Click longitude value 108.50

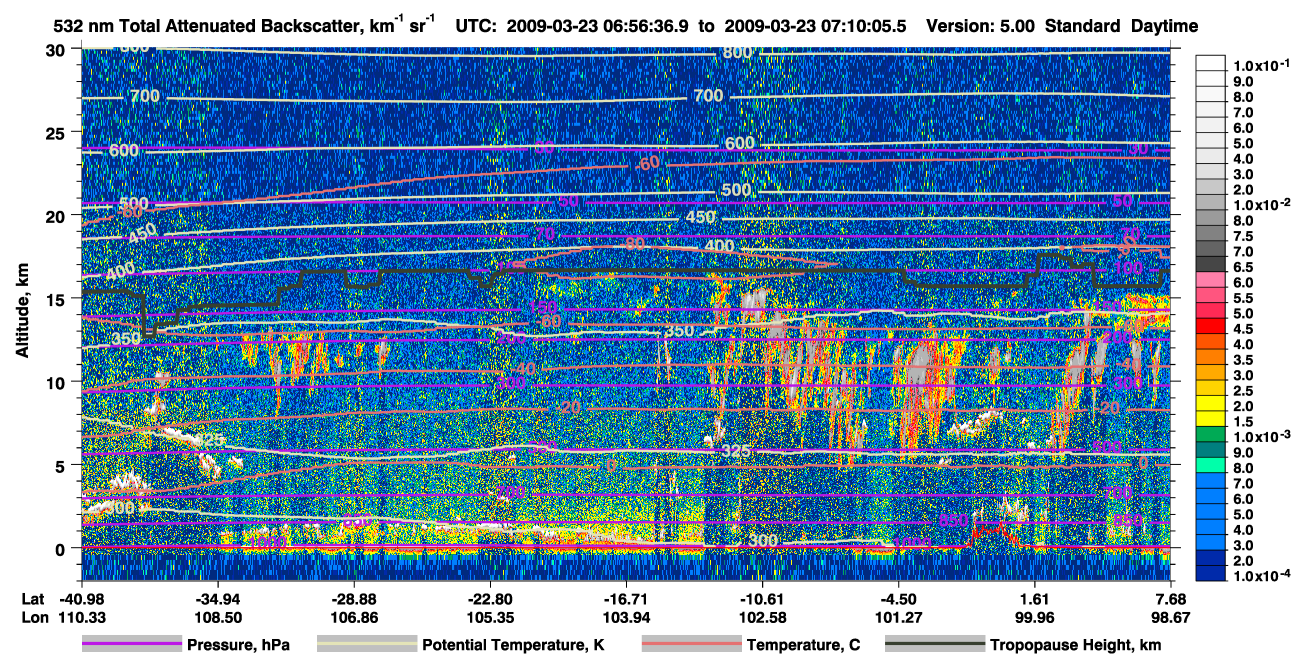tap(218, 617)
